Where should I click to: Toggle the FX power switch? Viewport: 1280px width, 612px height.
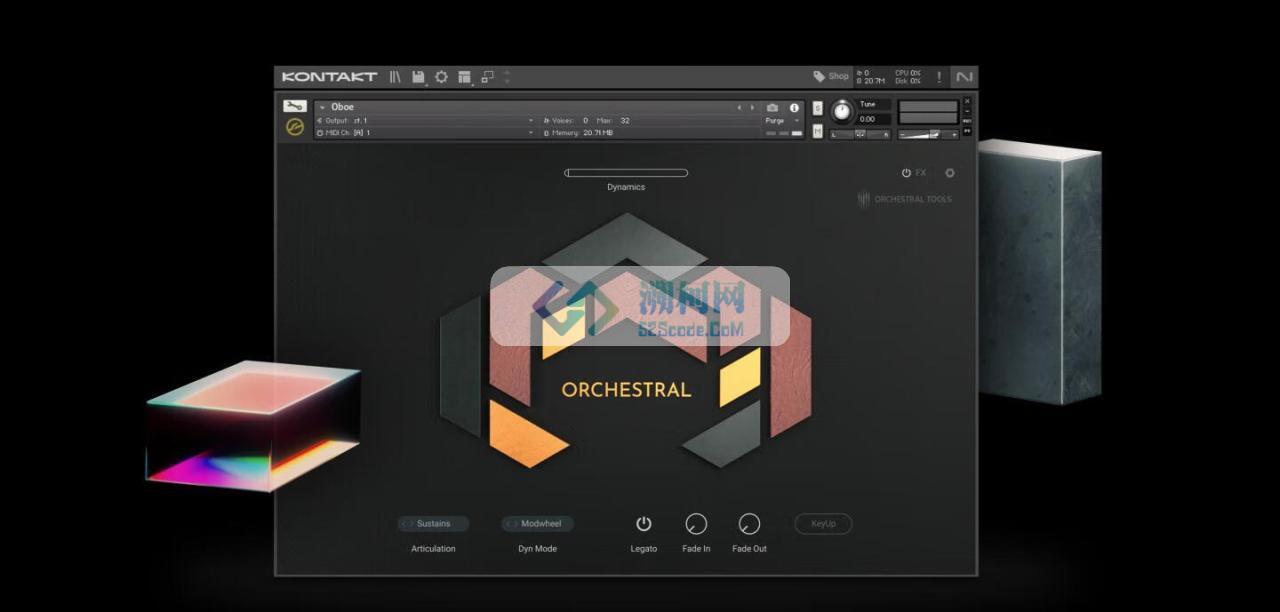906,173
